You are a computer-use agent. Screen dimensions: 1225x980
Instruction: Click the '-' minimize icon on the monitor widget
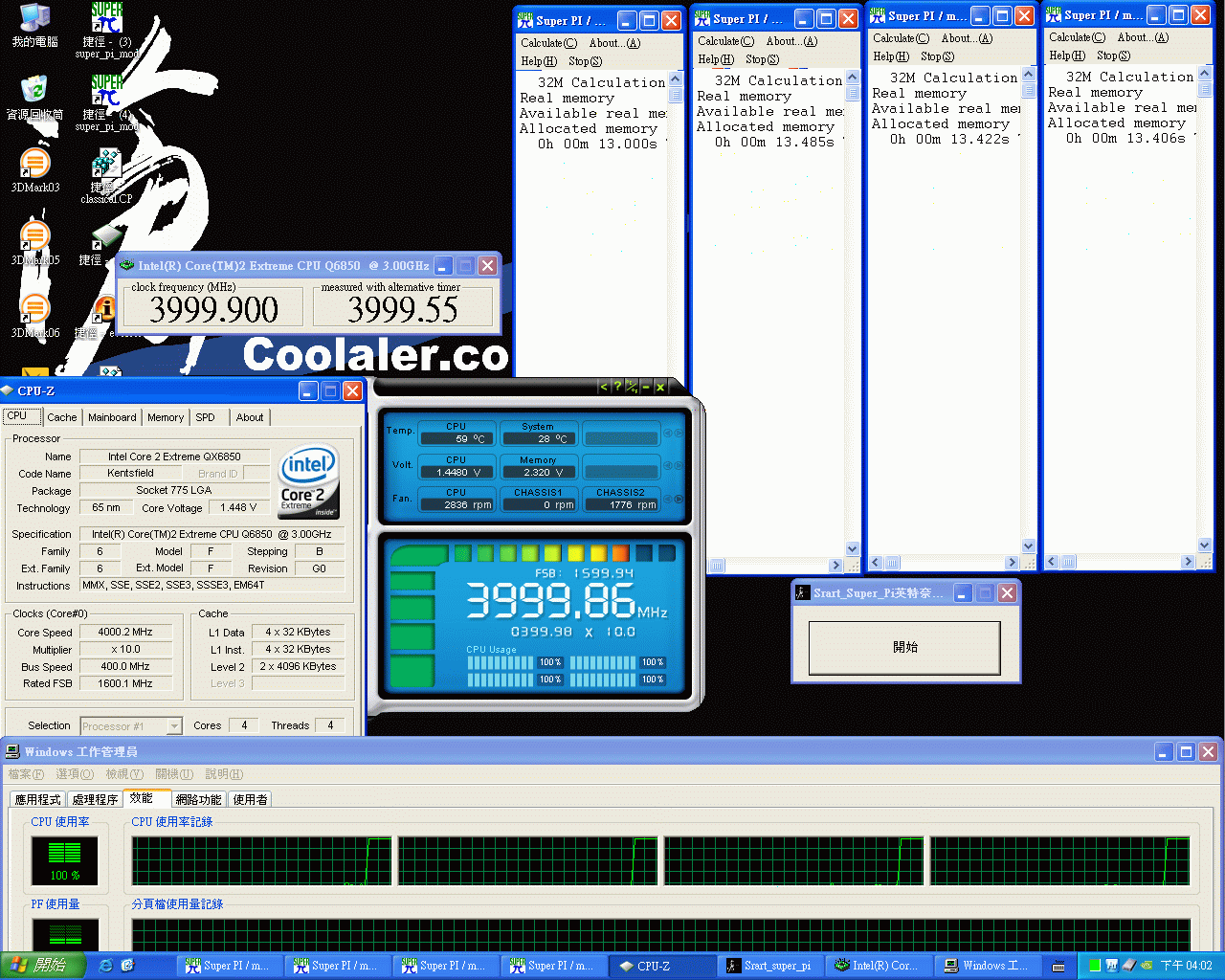click(x=646, y=387)
